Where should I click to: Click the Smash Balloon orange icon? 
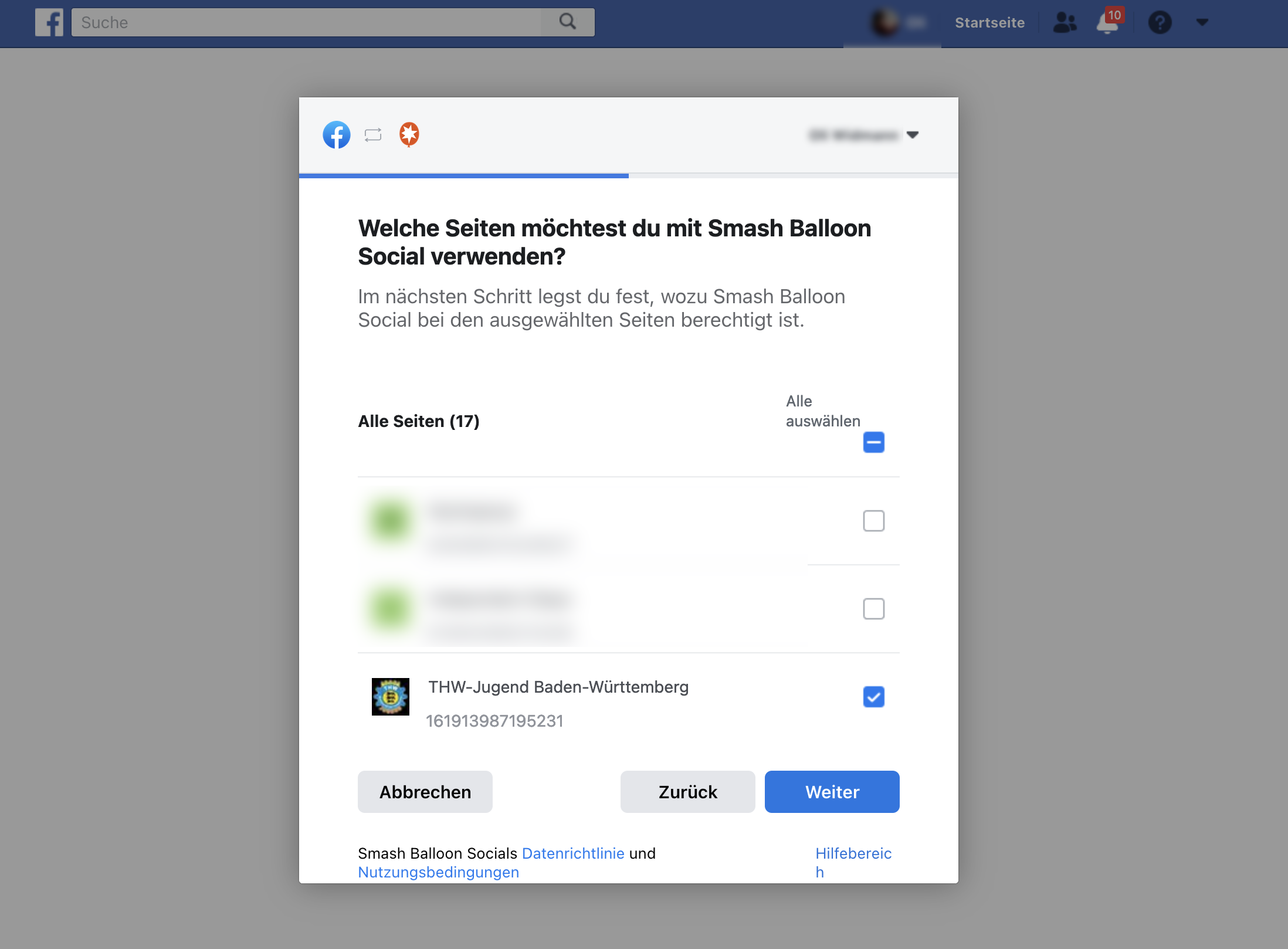coord(409,135)
